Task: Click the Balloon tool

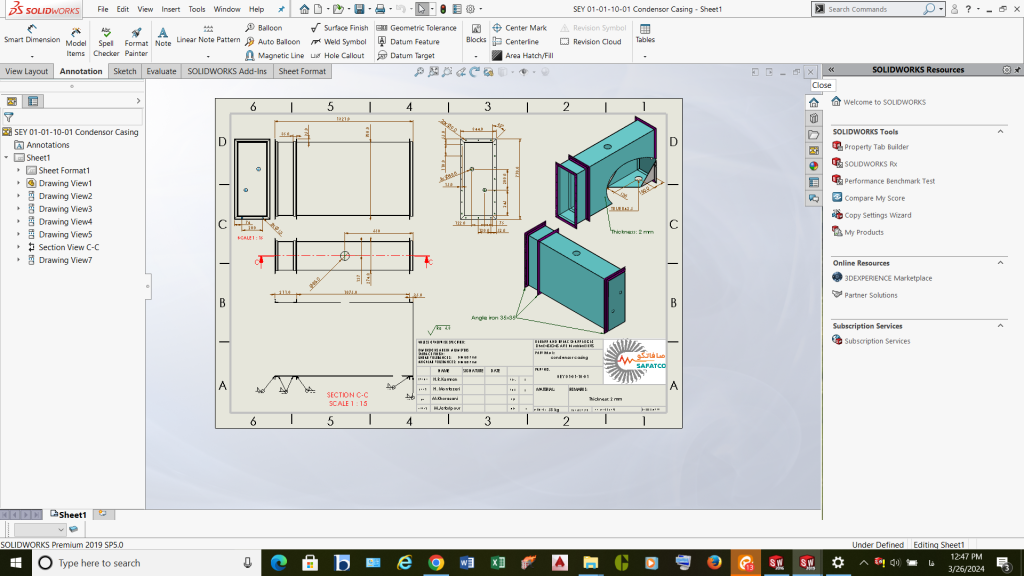Action: (x=264, y=28)
